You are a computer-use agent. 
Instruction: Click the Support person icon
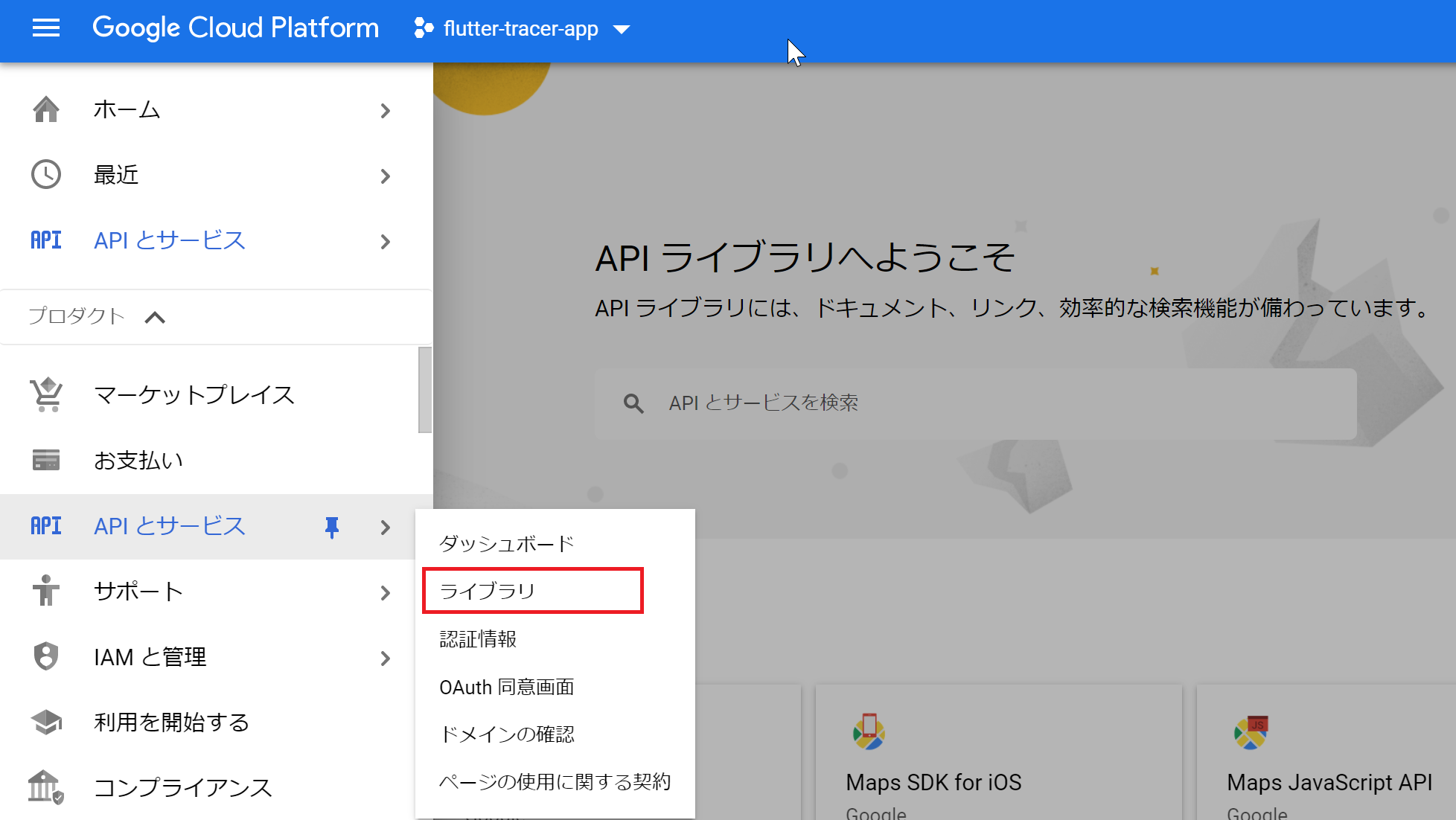(x=46, y=591)
